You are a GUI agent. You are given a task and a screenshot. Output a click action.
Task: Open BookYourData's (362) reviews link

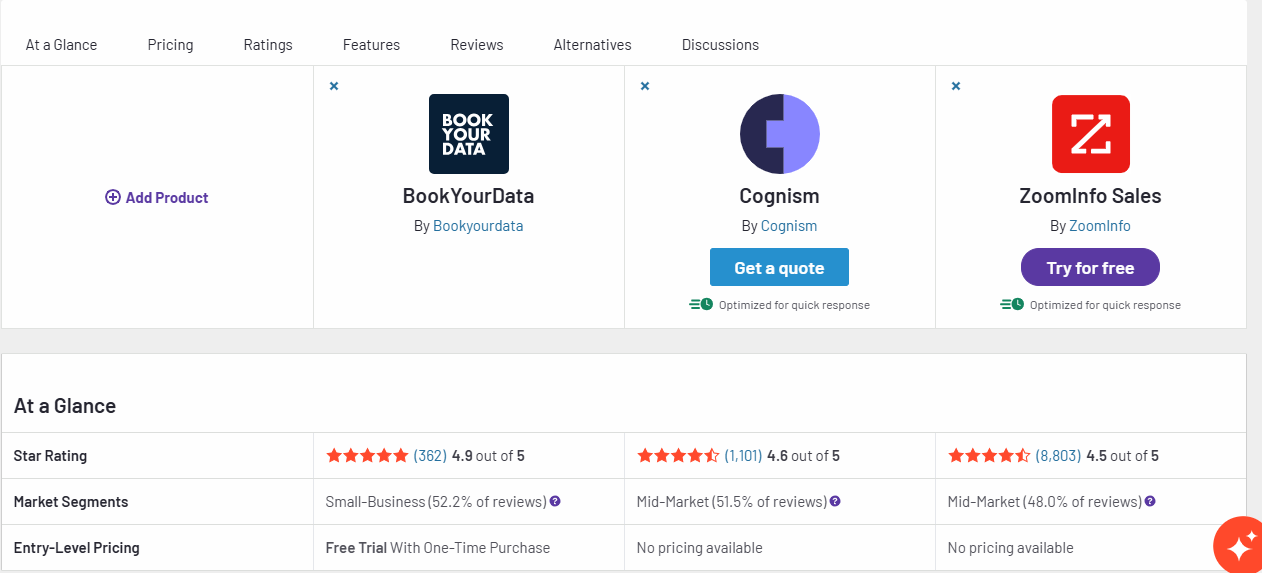pos(430,455)
